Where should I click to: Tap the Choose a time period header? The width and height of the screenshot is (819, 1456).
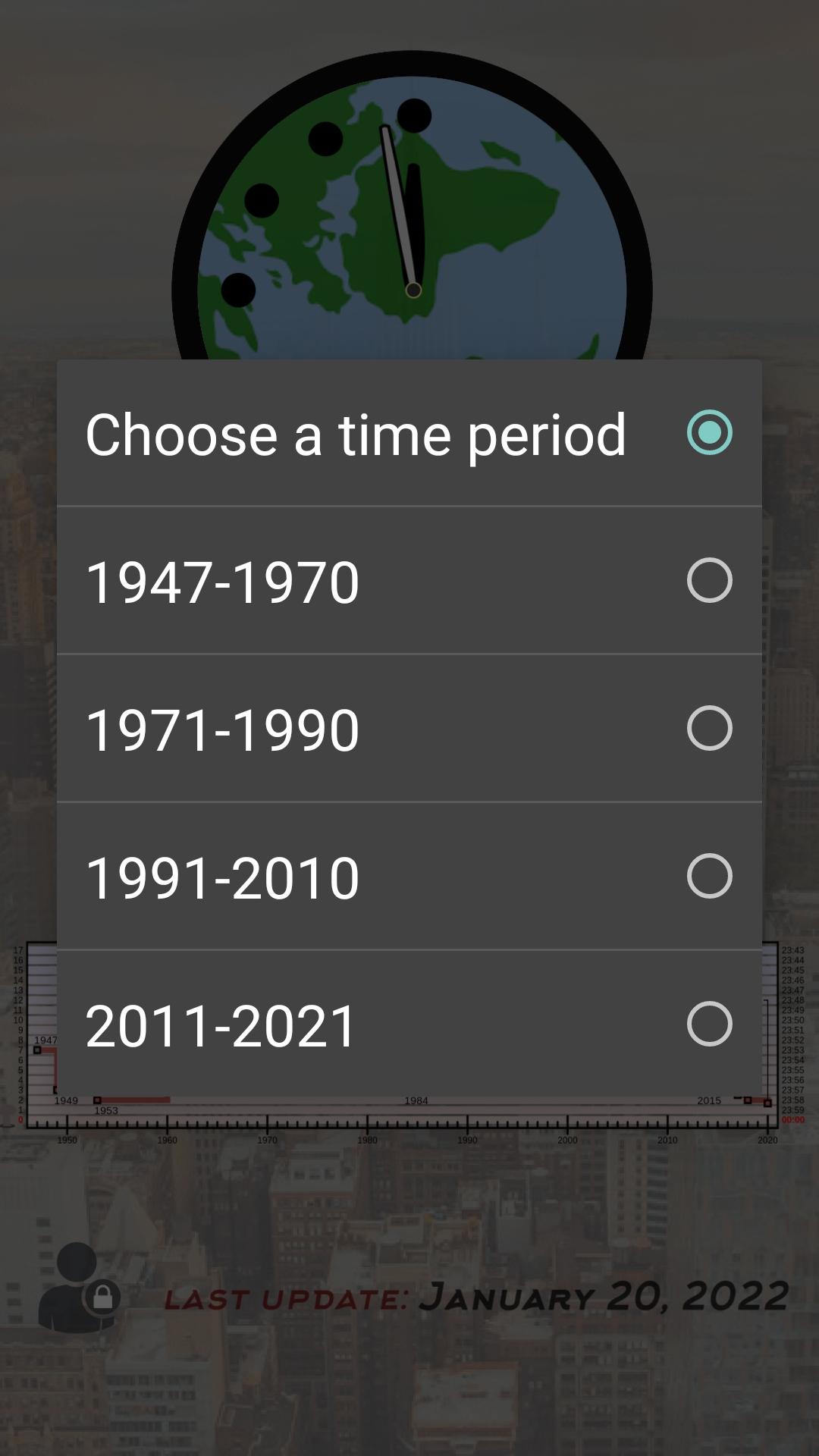click(356, 435)
